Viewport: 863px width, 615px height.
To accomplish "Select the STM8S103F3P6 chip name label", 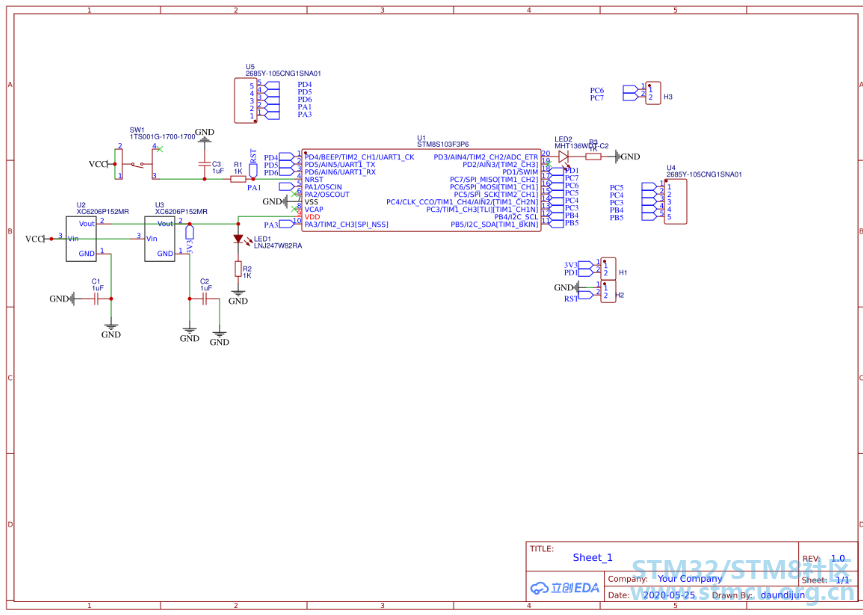I will point(443,143).
